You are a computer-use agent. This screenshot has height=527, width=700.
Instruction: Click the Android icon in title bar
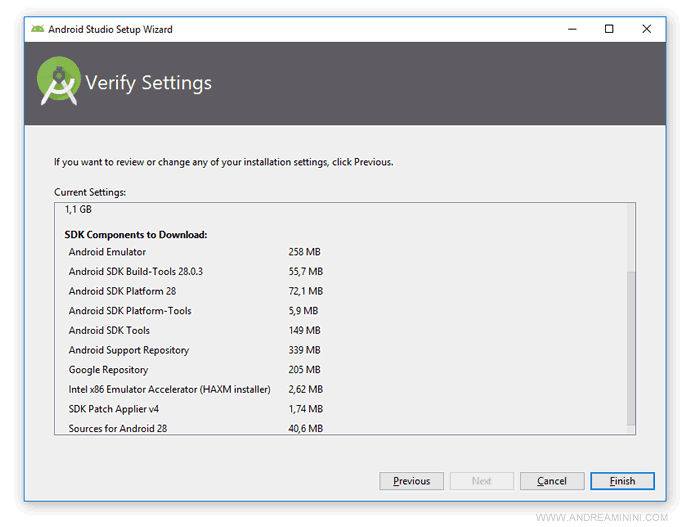pos(38,29)
